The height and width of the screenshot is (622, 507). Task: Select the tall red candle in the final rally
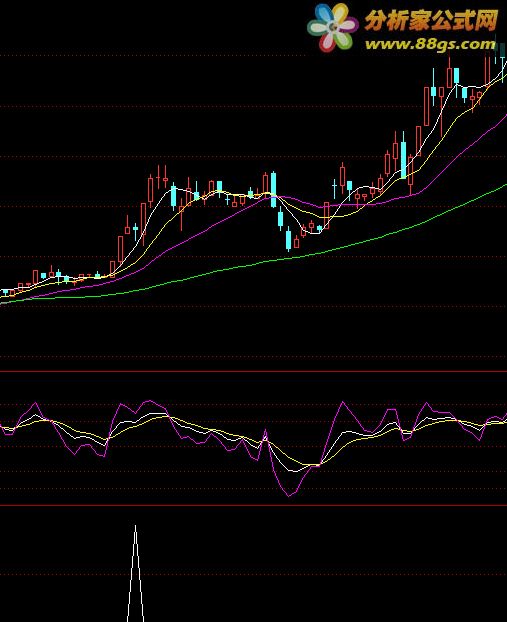[427, 106]
